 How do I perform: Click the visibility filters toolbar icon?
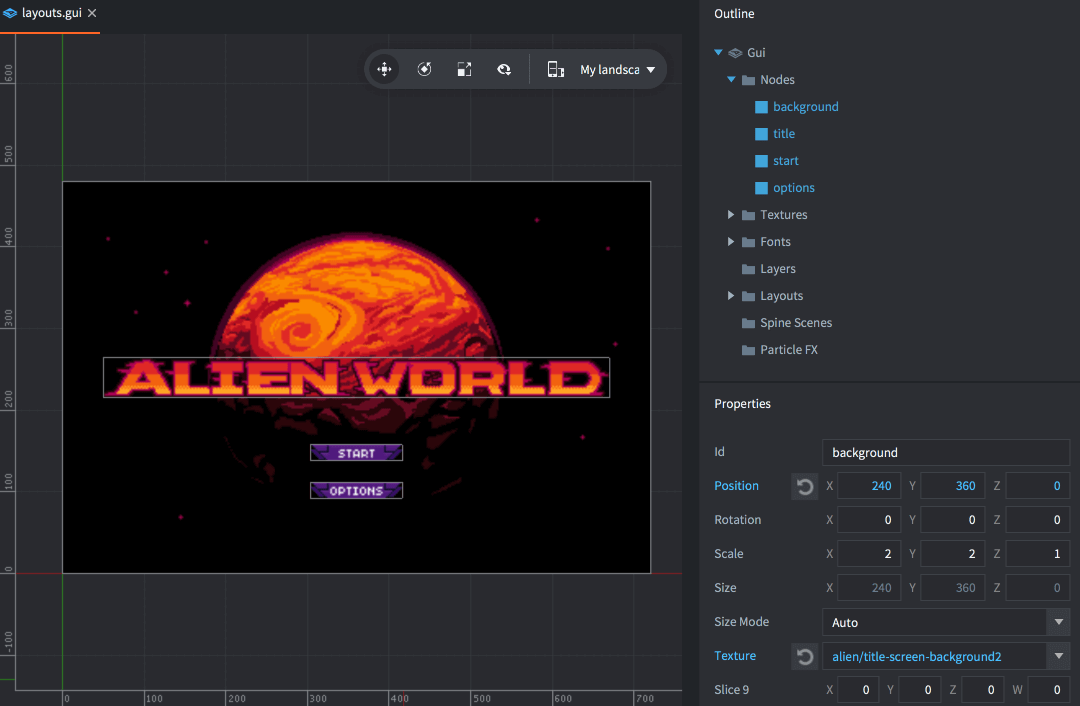coord(505,69)
